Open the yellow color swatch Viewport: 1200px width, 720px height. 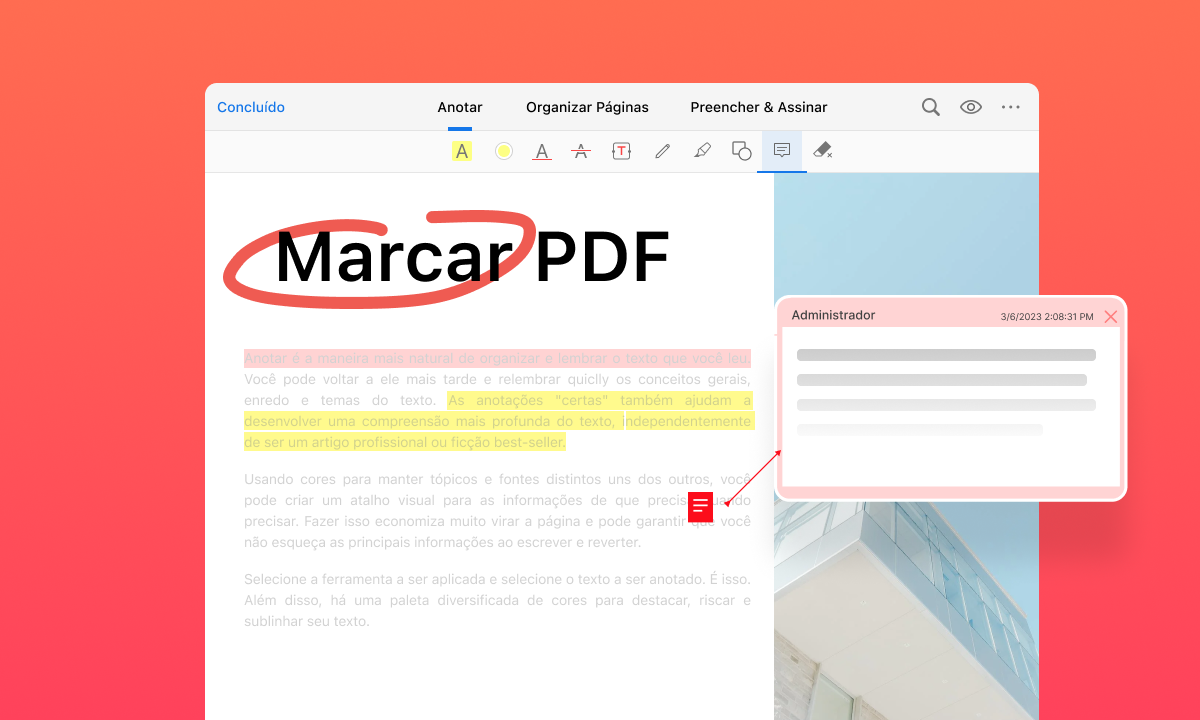(503, 151)
